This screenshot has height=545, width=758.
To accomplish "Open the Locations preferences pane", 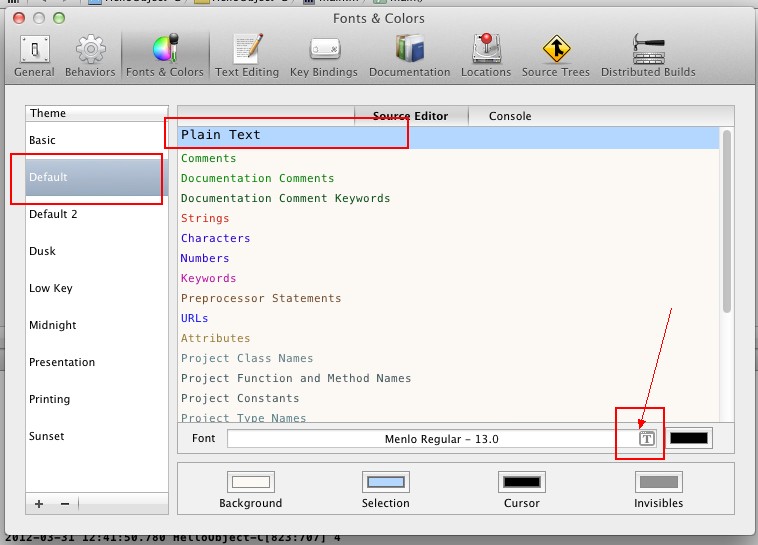I will [486, 56].
